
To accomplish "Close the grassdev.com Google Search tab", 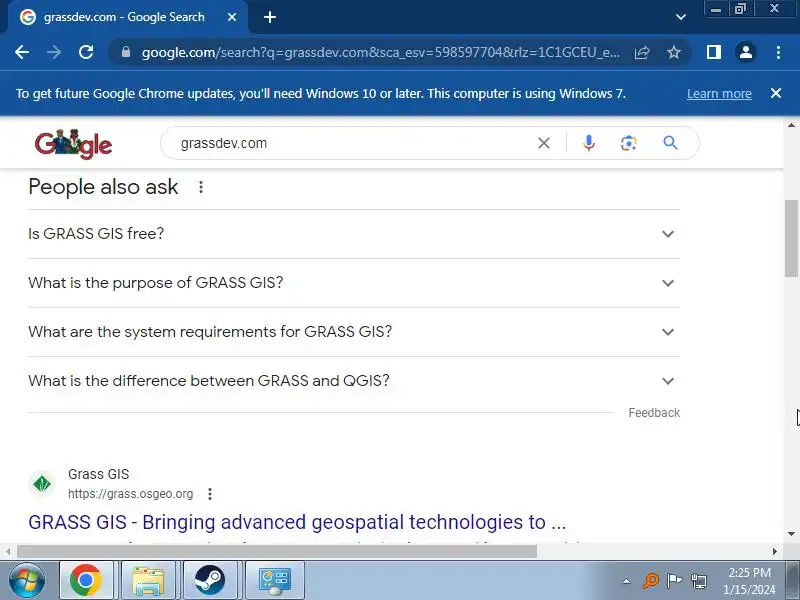I will (232, 17).
